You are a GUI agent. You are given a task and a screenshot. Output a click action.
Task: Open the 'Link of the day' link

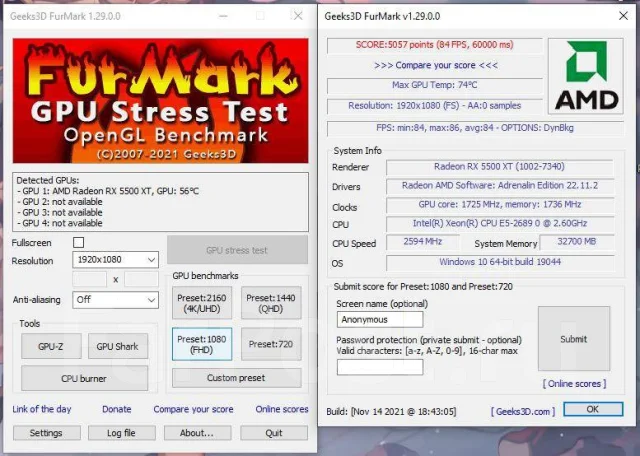(42, 409)
